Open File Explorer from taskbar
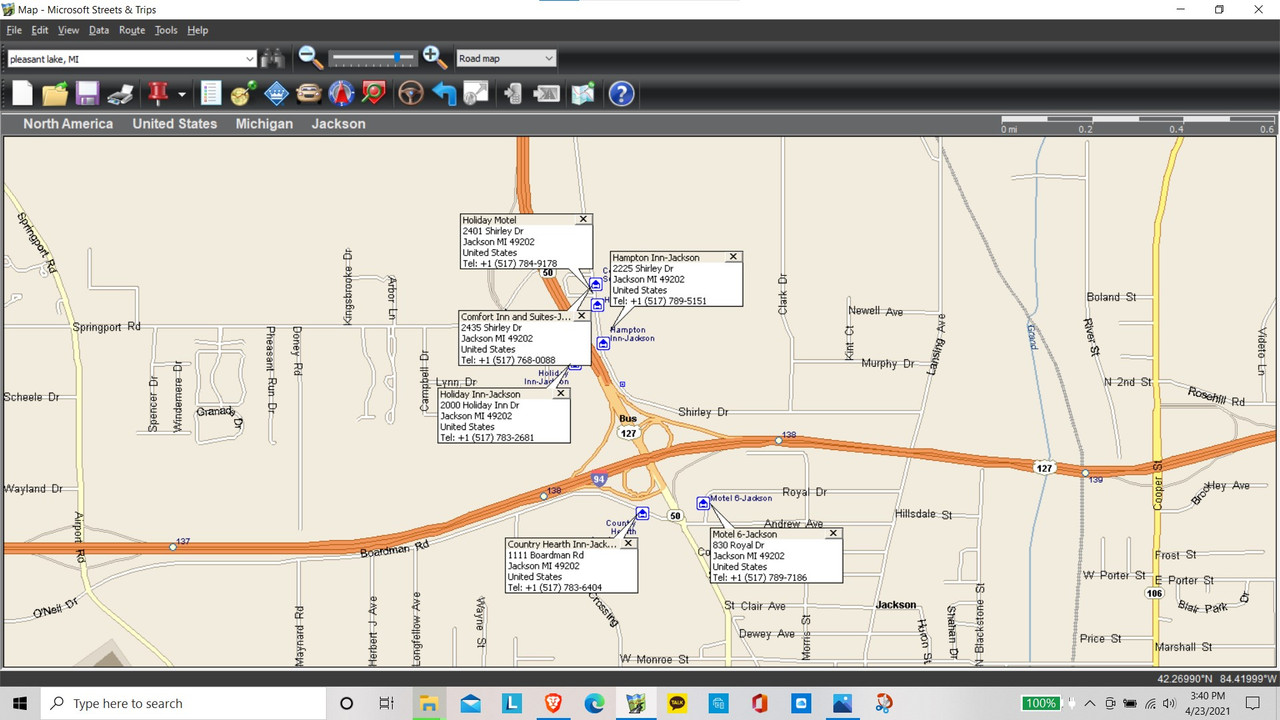The image size is (1280, 720). 428,703
